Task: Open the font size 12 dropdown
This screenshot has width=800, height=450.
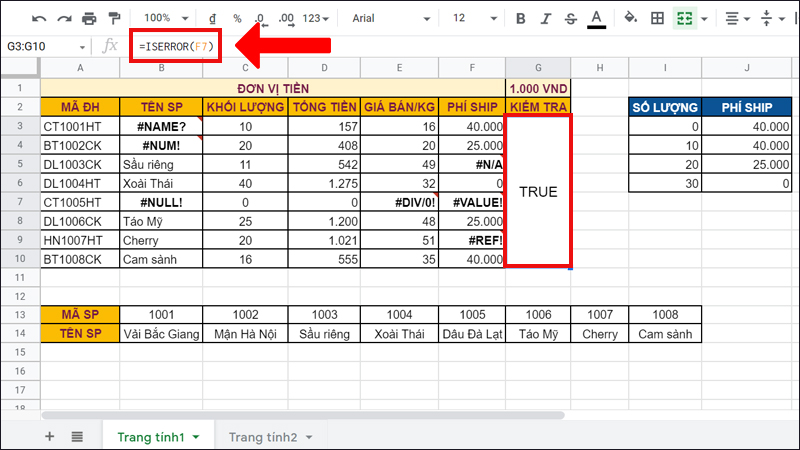Action: [474, 19]
